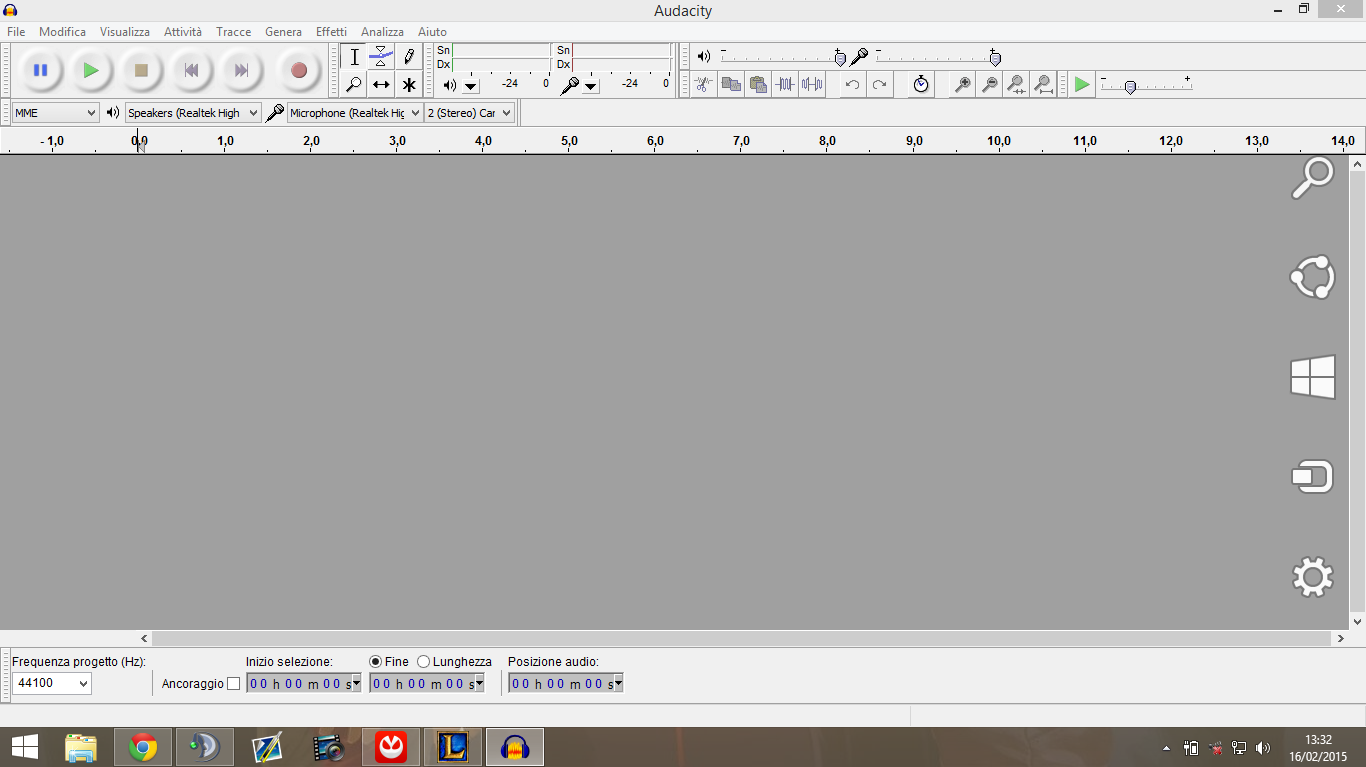The width and height of the screenshot is (1366, 767).
Task: Click the Windows Start button on the taskbar
Action: [x=25, y=747]
